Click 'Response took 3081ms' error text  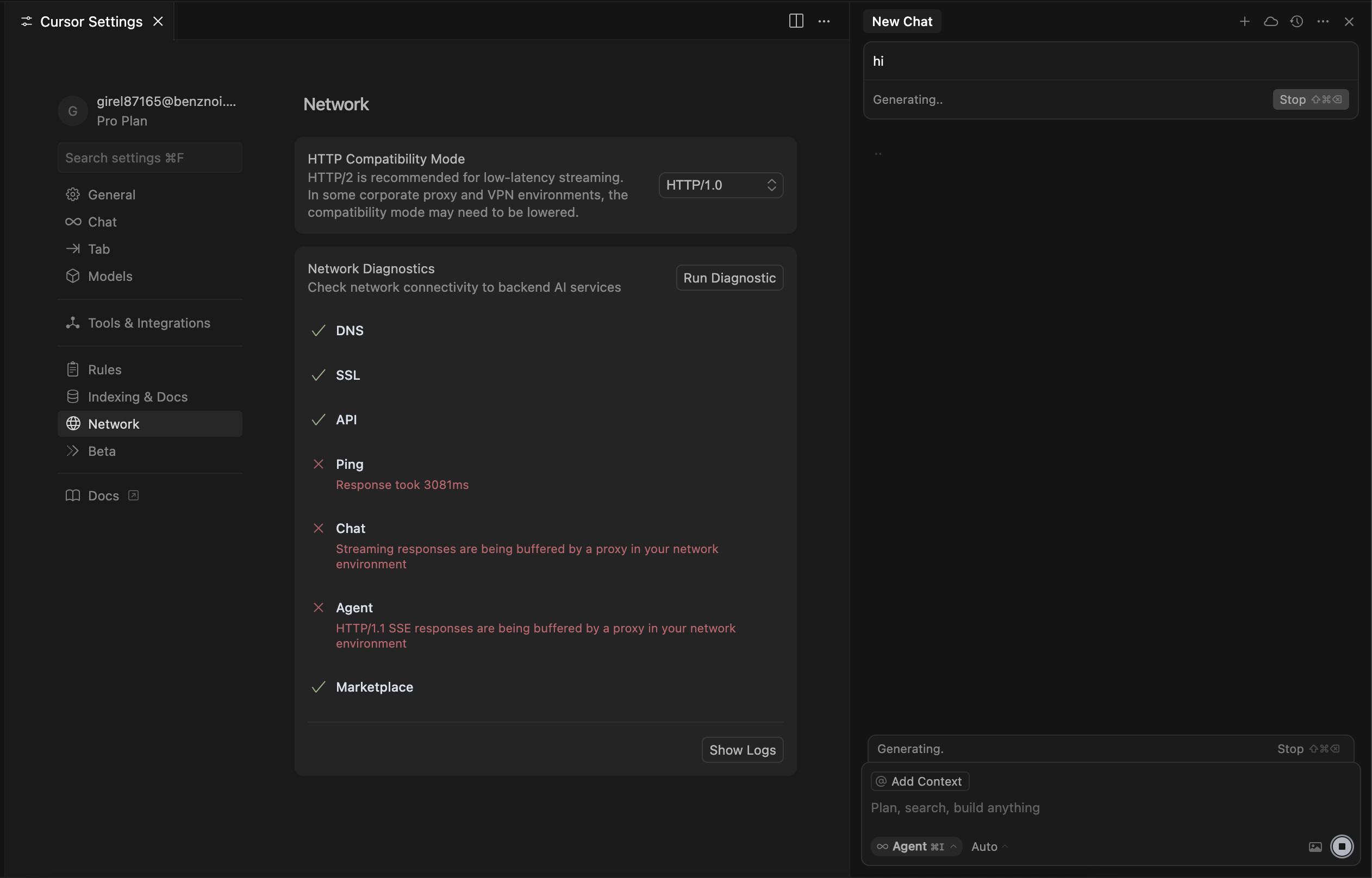[x=402, y=485]
